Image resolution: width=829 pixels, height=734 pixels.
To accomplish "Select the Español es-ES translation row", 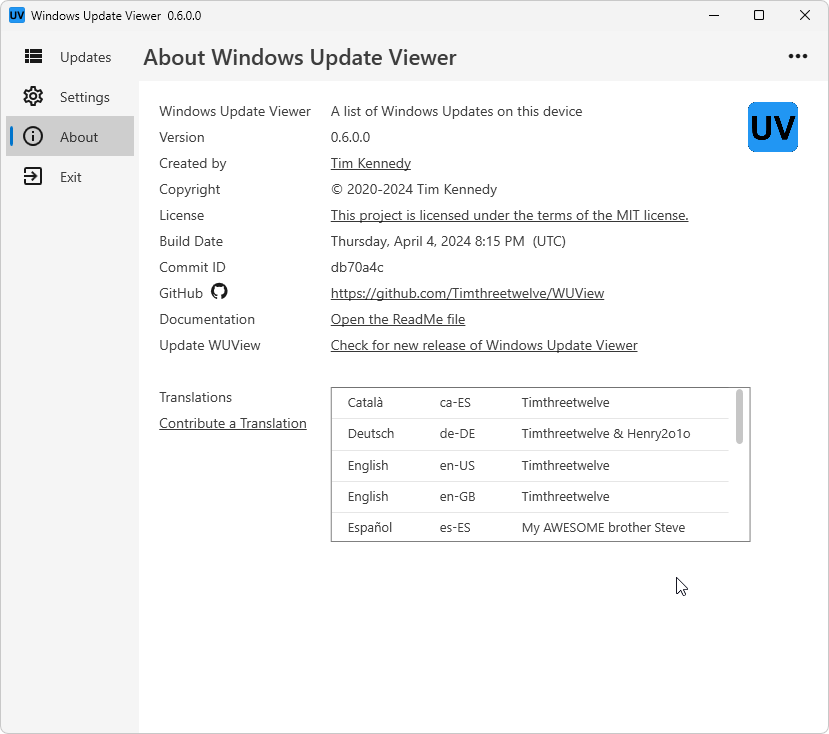I will click(530, 527).
